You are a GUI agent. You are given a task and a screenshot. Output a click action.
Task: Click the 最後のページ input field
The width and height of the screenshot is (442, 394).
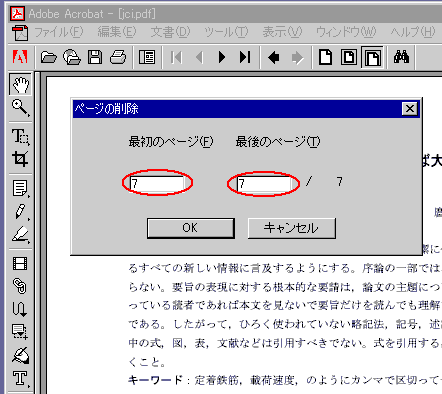tap(264, 183)
